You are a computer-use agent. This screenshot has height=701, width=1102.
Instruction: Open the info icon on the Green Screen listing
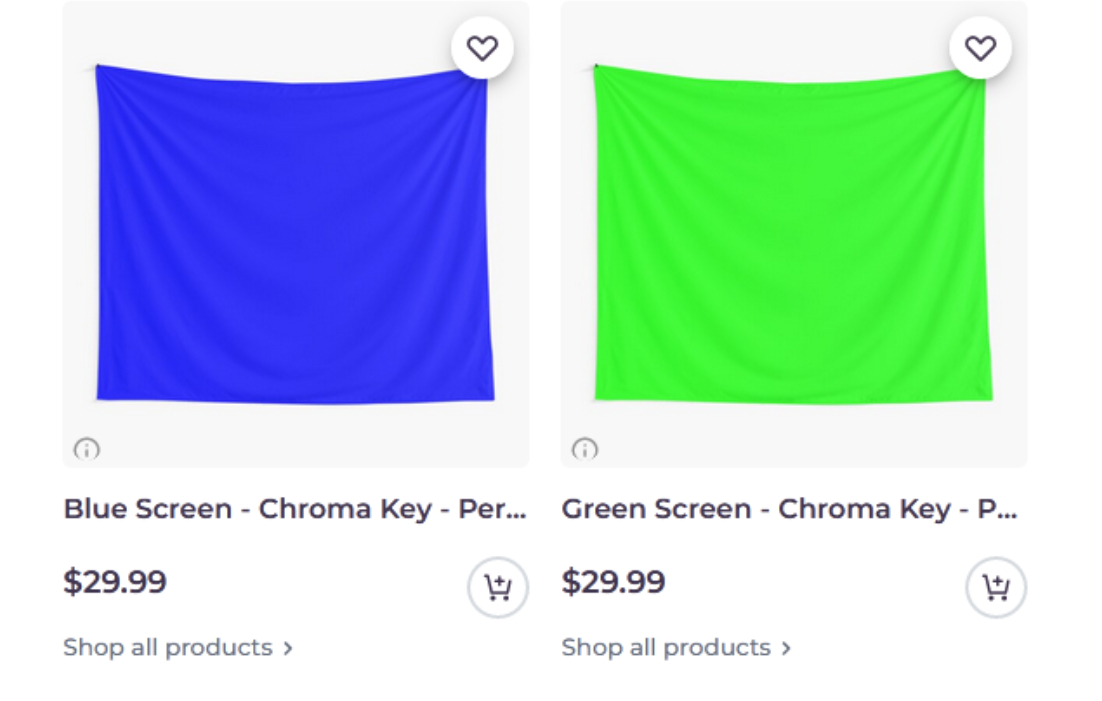[584, 450]
